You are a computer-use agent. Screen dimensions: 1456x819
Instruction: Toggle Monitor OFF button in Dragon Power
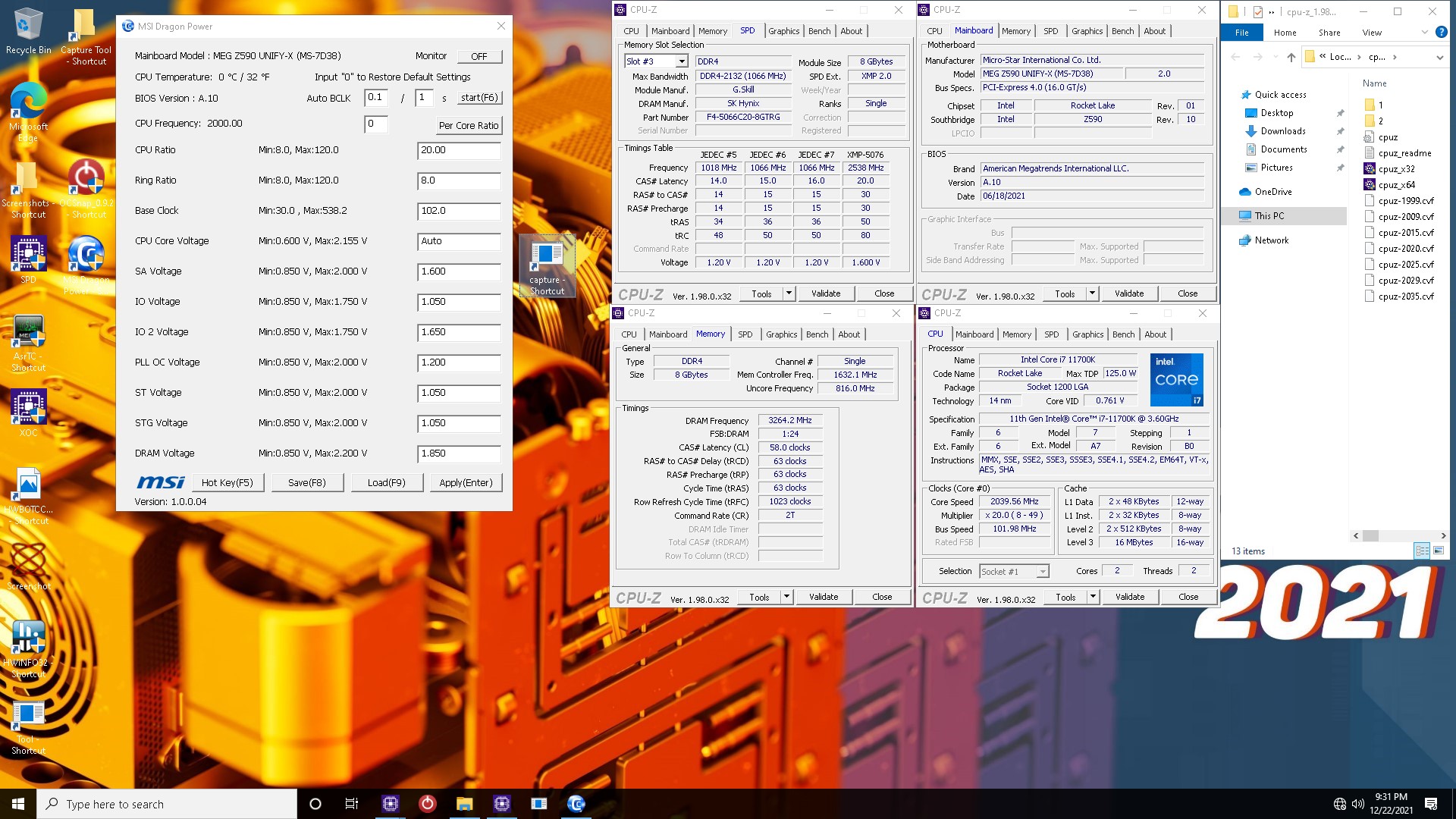tap(479, 56)
